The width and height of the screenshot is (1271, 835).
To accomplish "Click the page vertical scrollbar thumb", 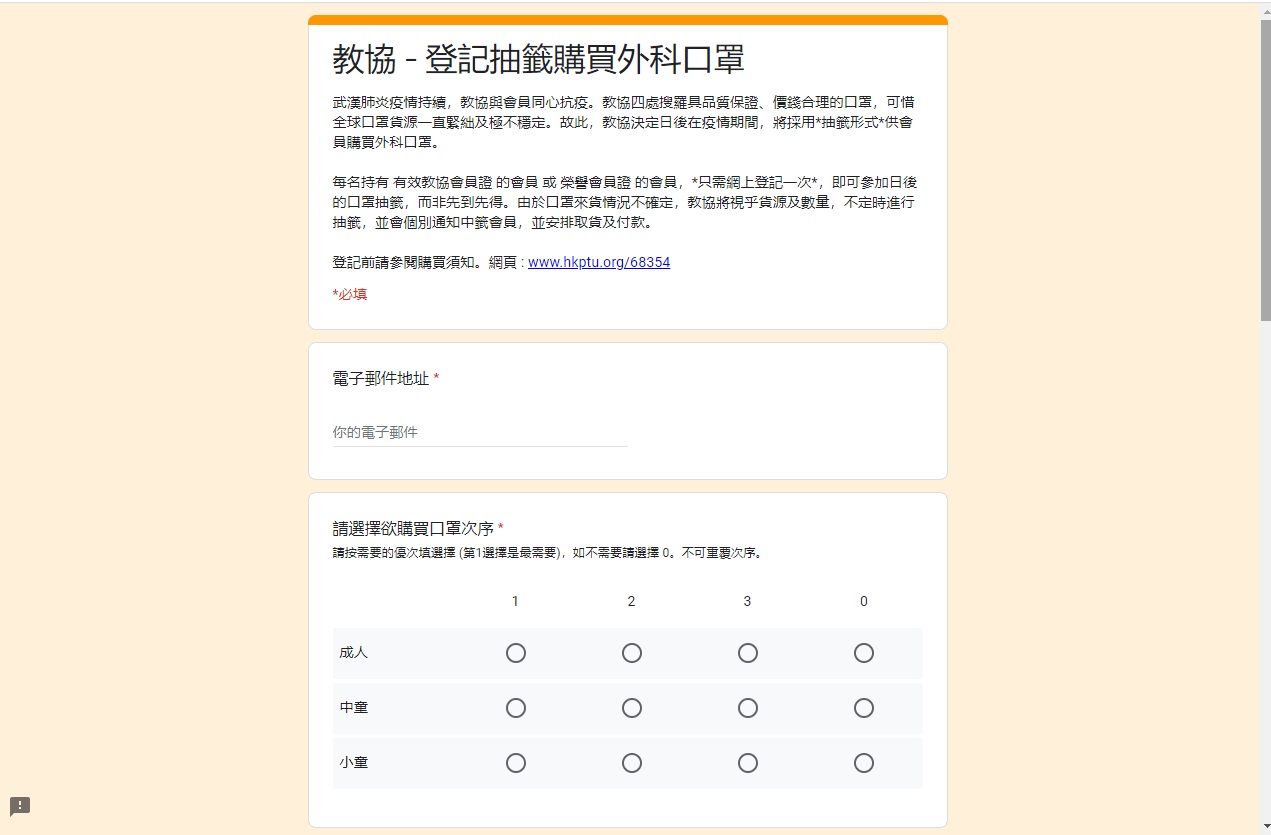I will click(x=1265, y=170).
